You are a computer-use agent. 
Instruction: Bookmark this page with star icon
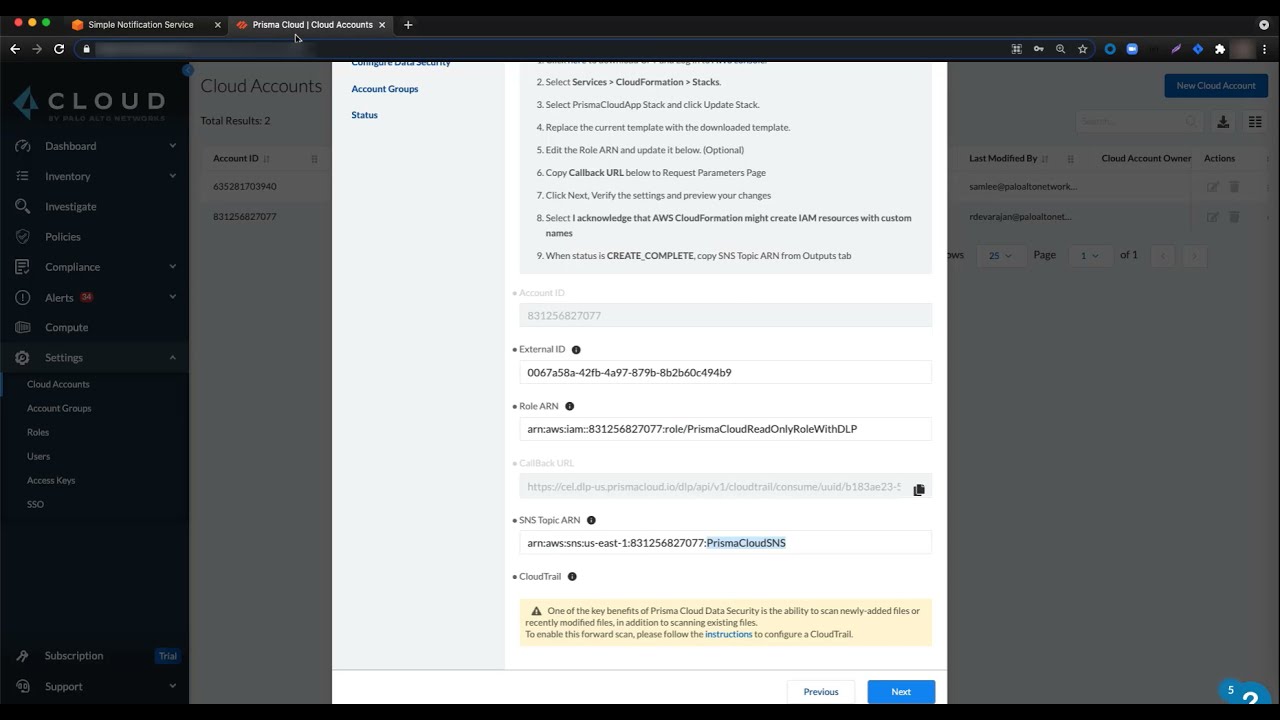1082,48
